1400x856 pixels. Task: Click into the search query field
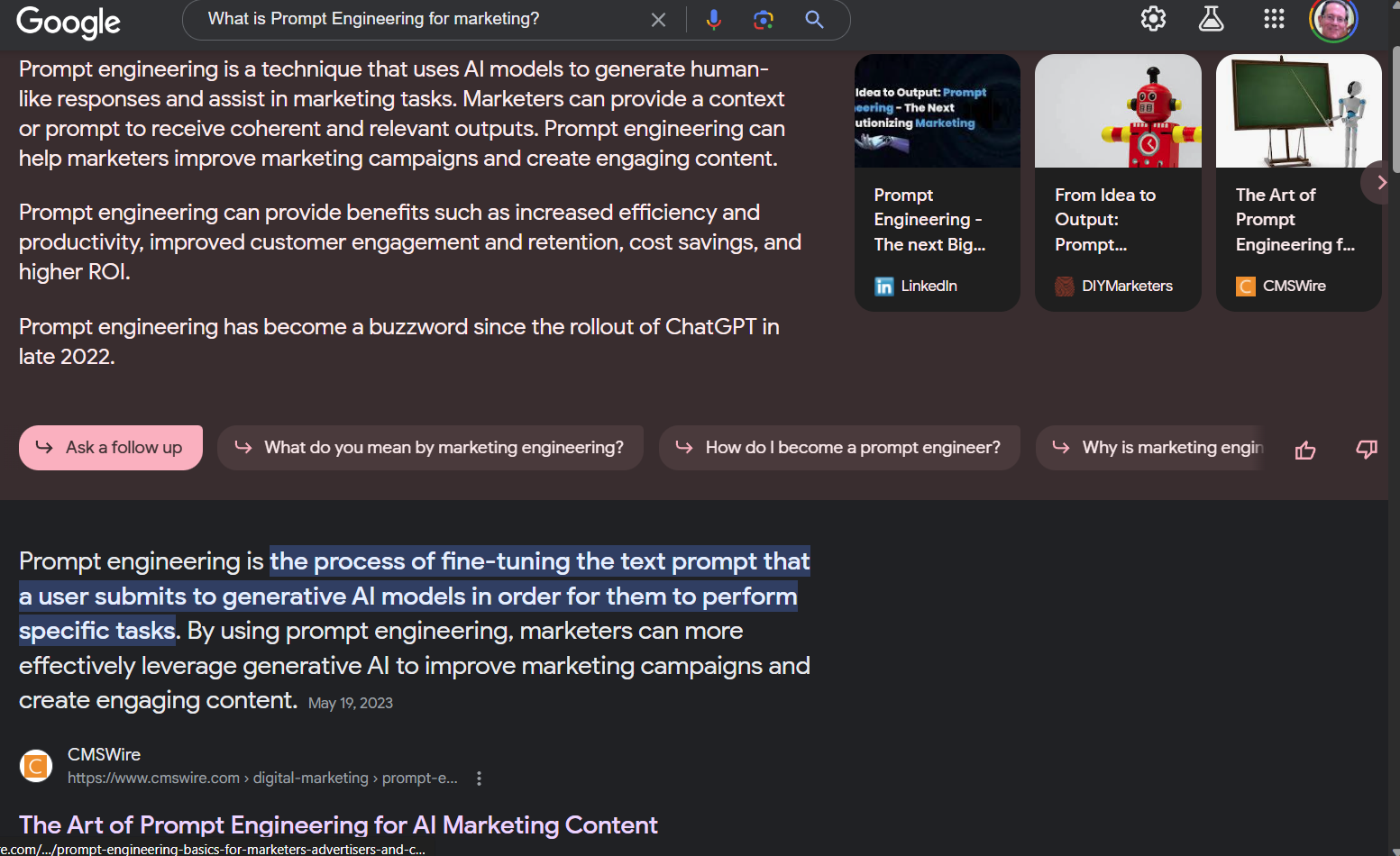point(424,19)
